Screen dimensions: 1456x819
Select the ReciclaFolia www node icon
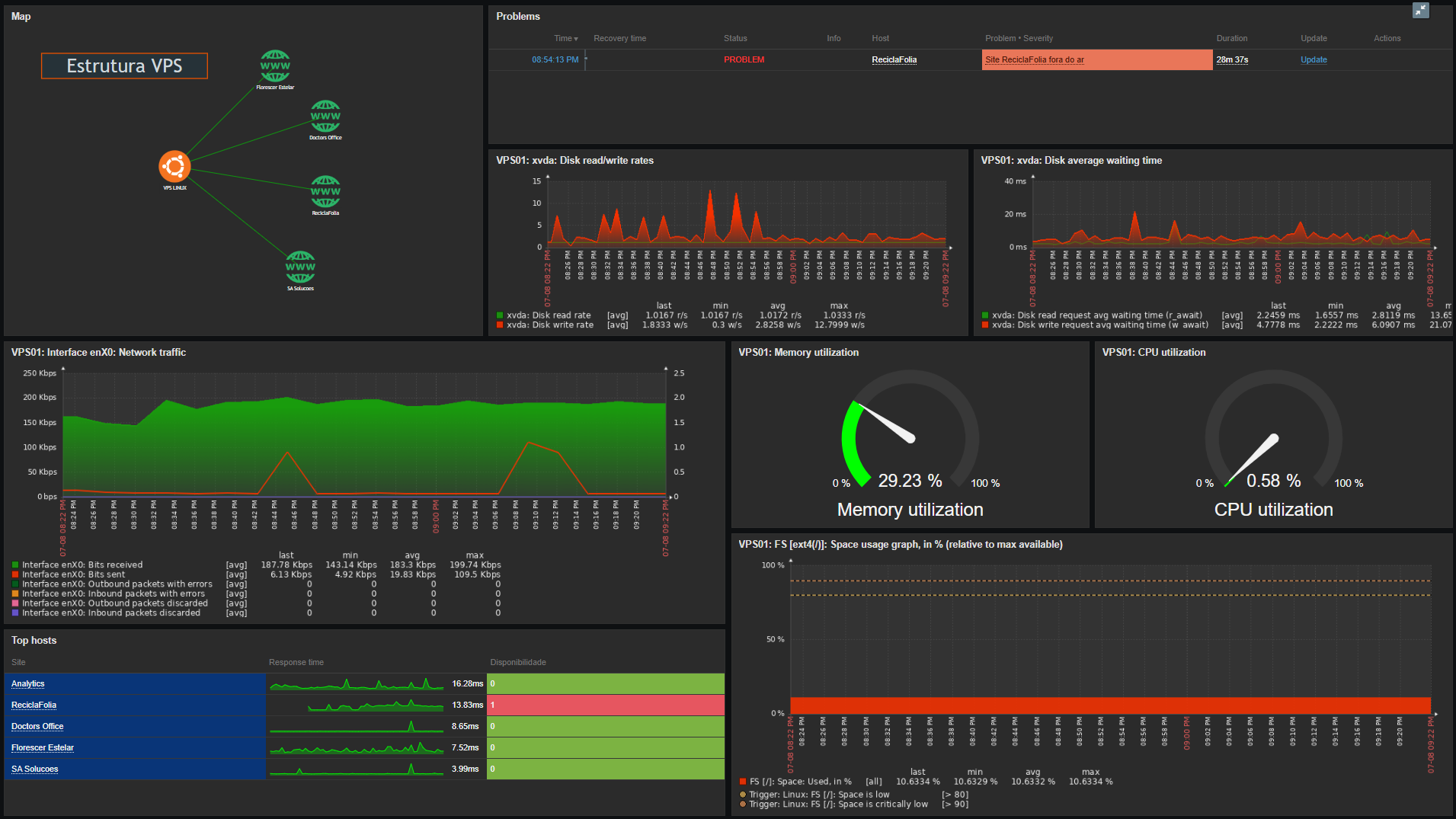(325, 192)
